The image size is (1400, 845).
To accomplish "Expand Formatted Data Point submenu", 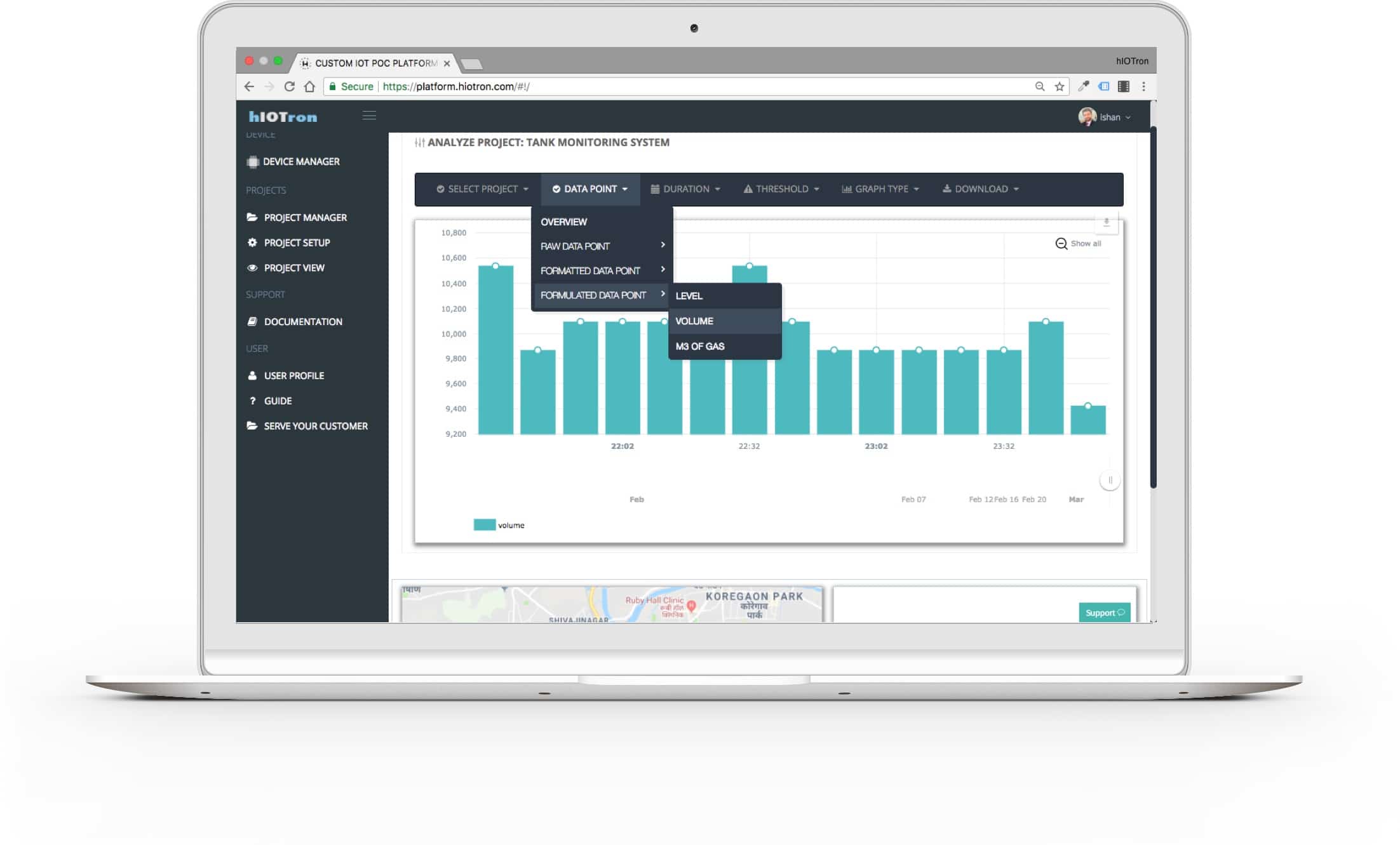I will click(602, 270).
